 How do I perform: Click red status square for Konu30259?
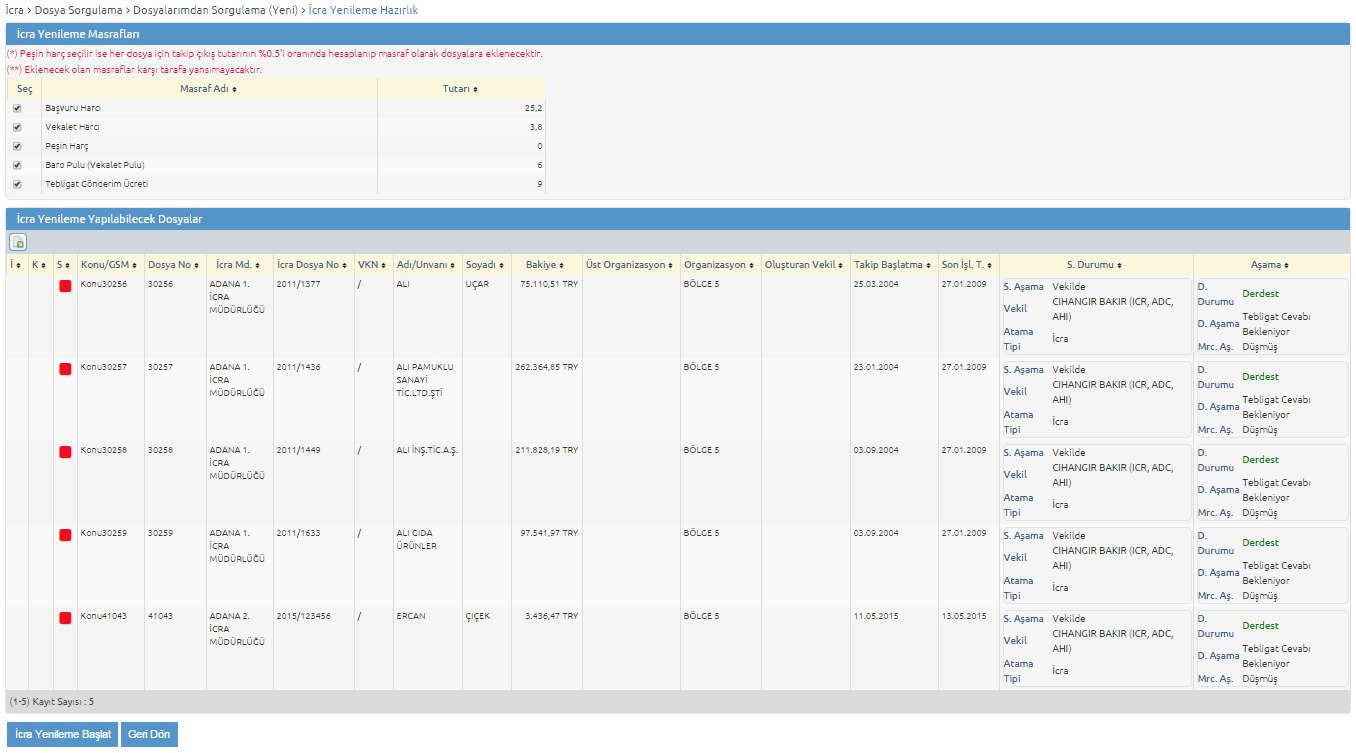(x=65, y=535)
